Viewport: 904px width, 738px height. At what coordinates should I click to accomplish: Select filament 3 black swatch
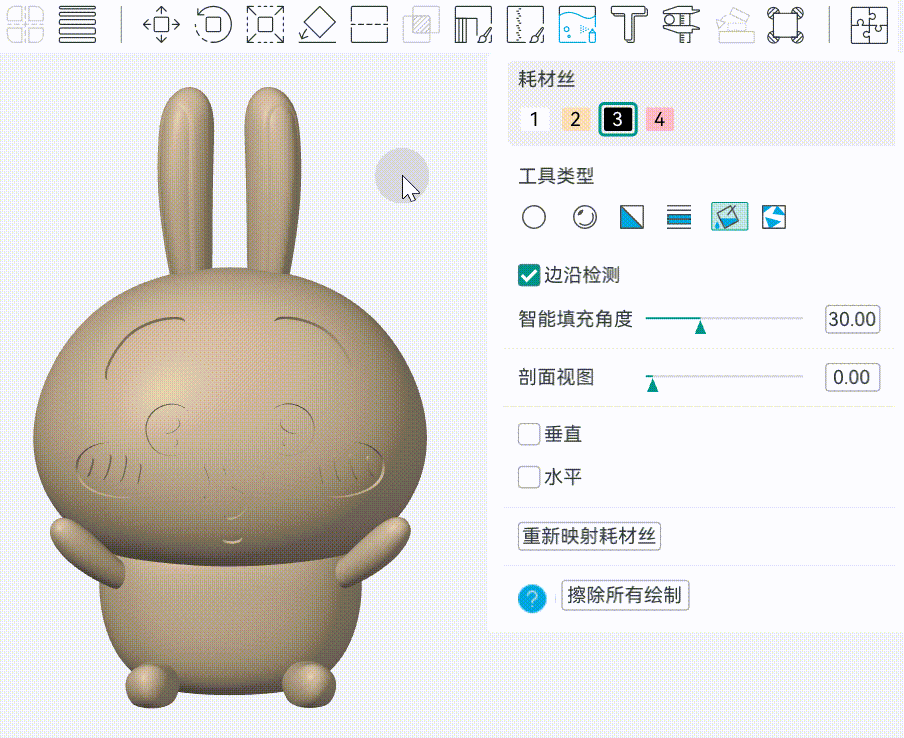pos(617,119)
